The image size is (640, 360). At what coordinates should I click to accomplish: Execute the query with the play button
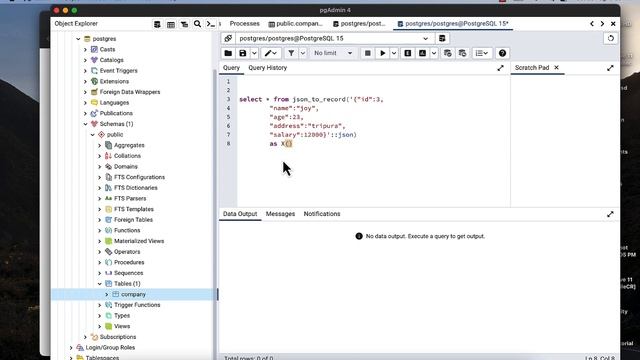coord(382,53)
